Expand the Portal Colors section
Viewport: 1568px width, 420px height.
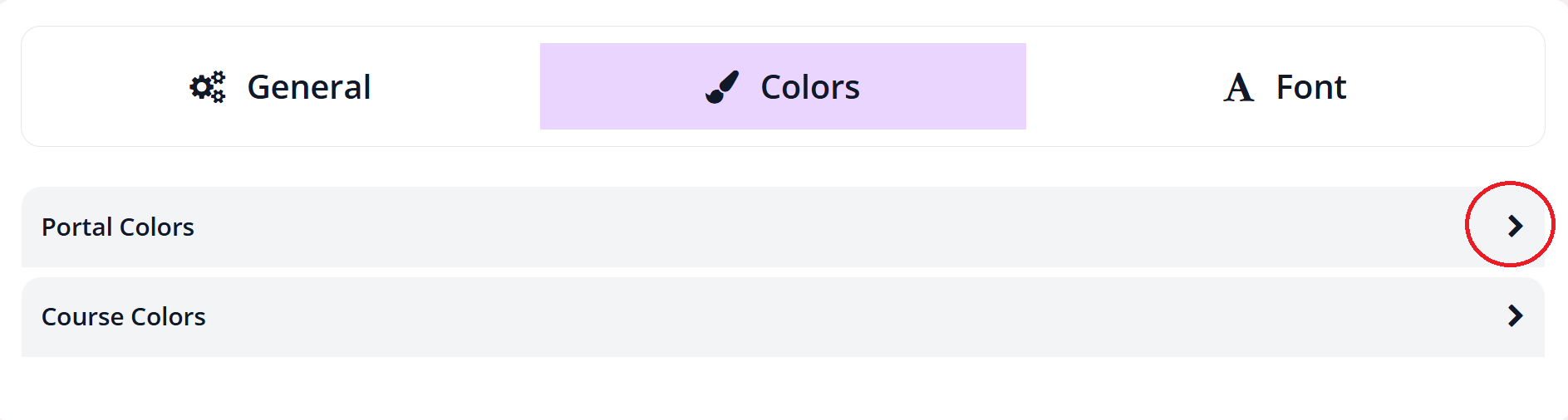point(782,227)
